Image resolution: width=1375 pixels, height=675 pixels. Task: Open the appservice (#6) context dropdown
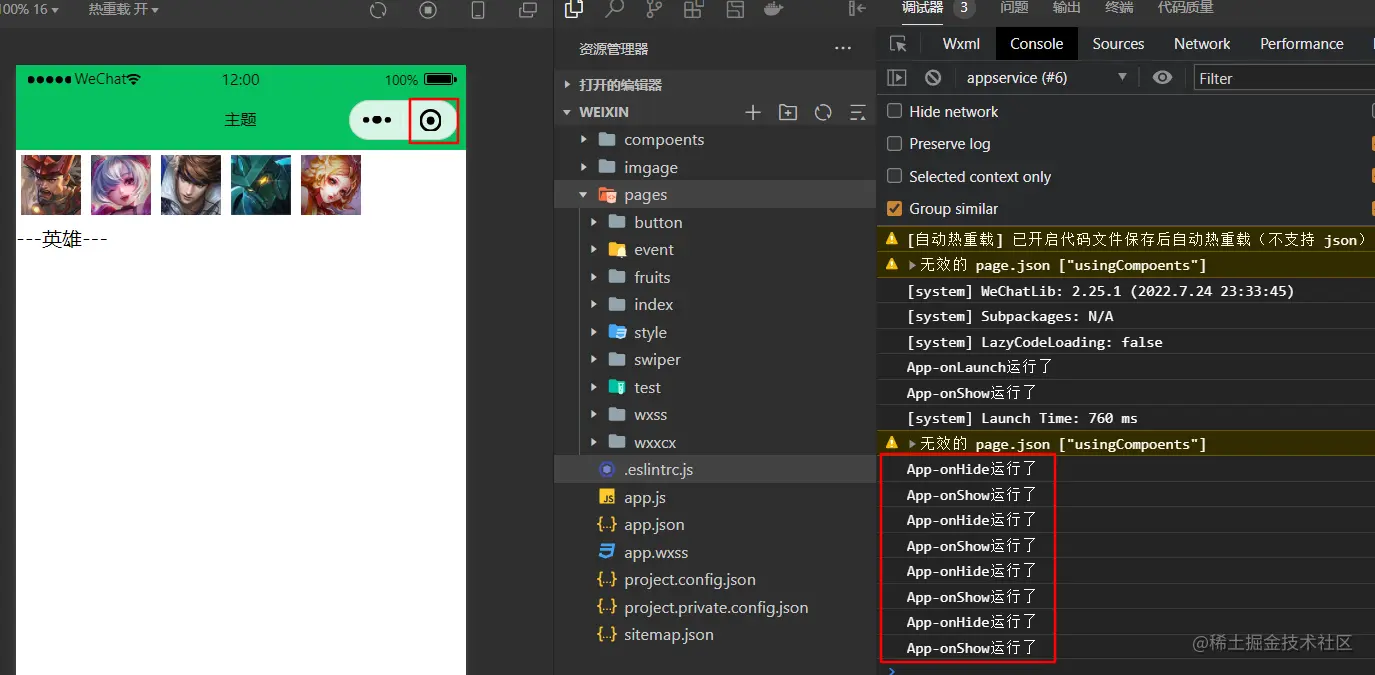pos(1045,77)
